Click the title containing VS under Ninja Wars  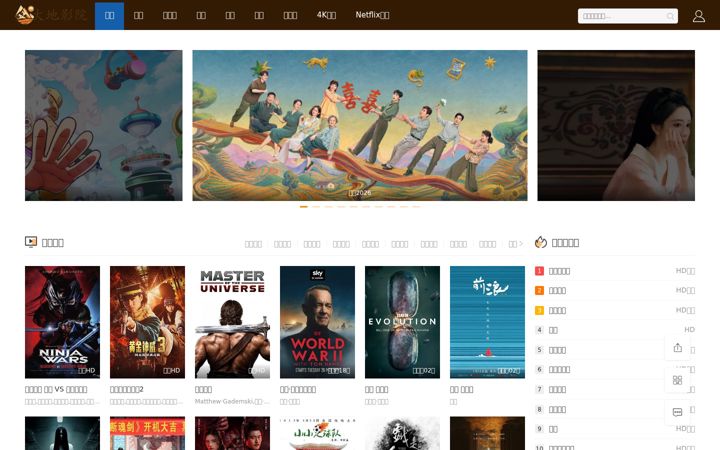pos(56,389)
